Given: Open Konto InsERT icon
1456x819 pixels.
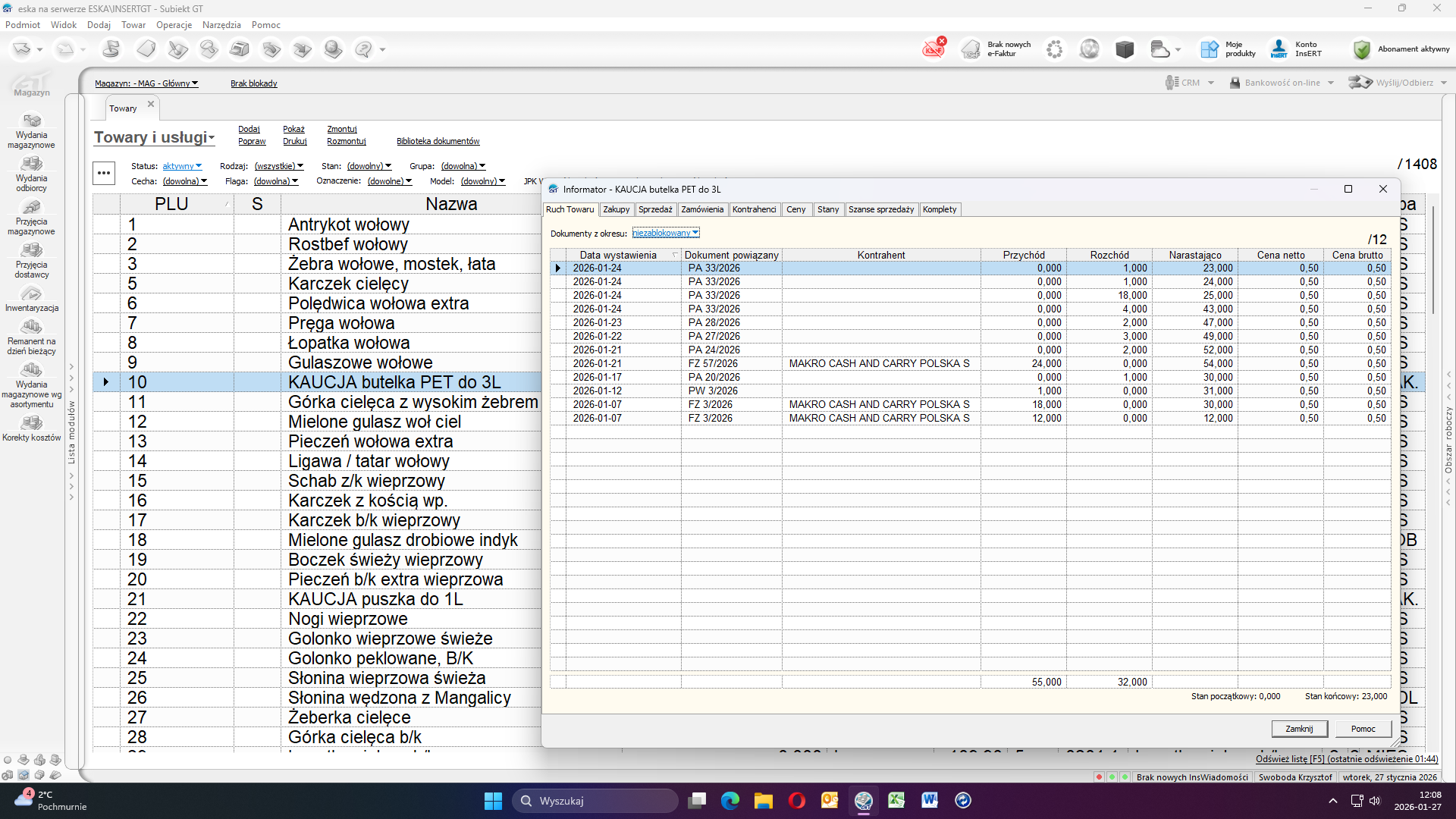Looking at the screenshot, I should pyautogui.click(x=1279, y=49).
